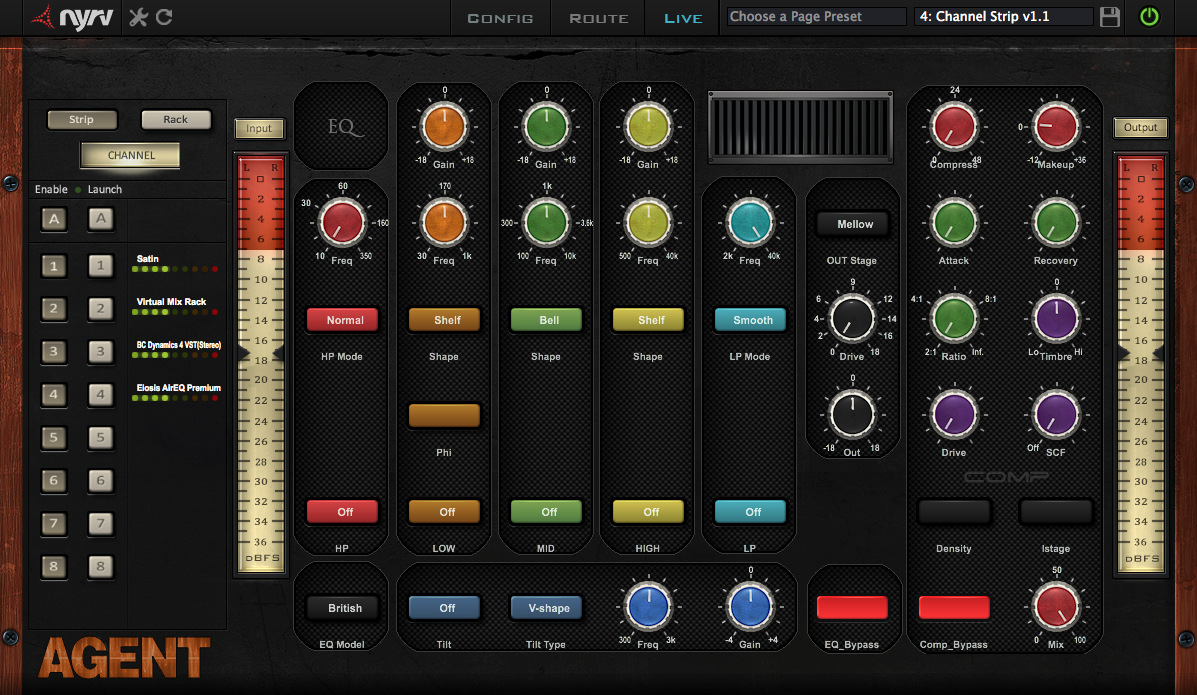Switch to the Config tab
Image resolution: width=1197 pixels, height=695 pixels.
[x=500, y=18]
